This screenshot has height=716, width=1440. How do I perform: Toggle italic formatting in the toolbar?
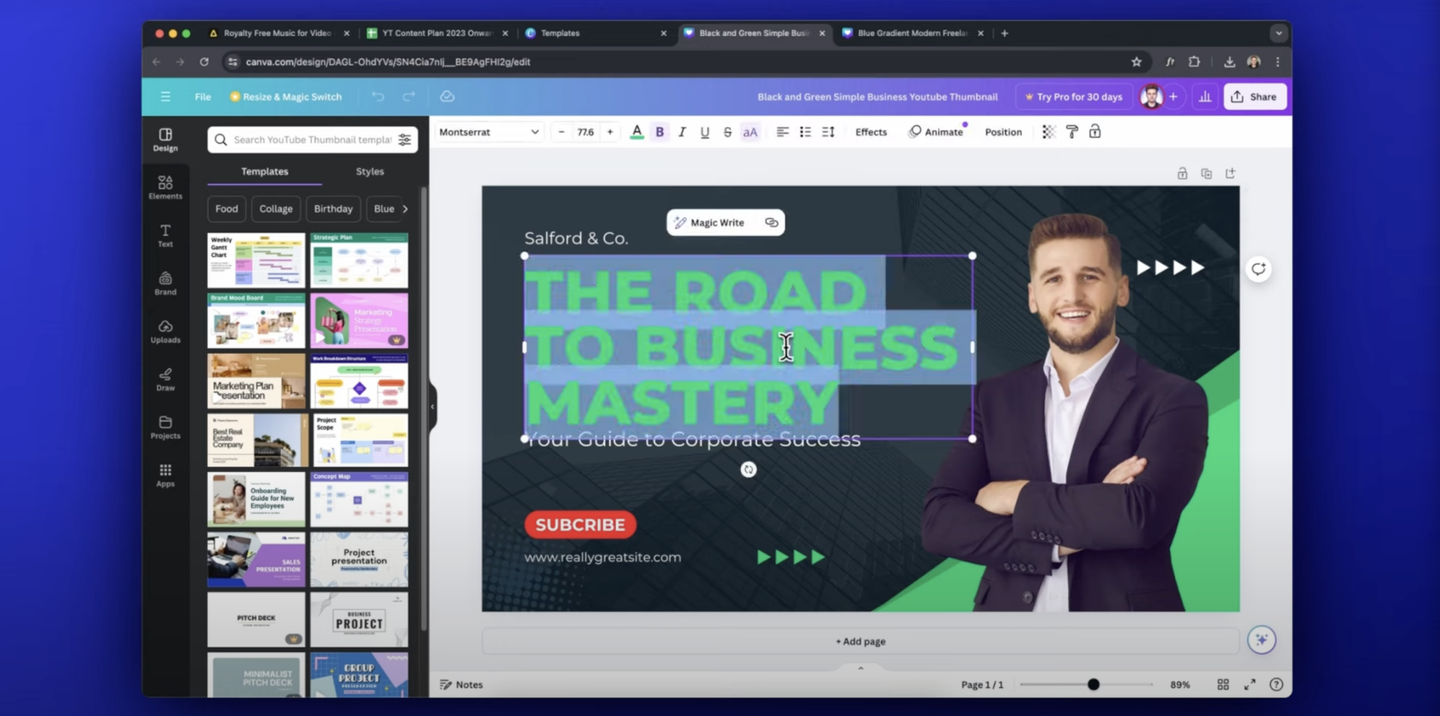pyautogui.click(x=682, y=131)
